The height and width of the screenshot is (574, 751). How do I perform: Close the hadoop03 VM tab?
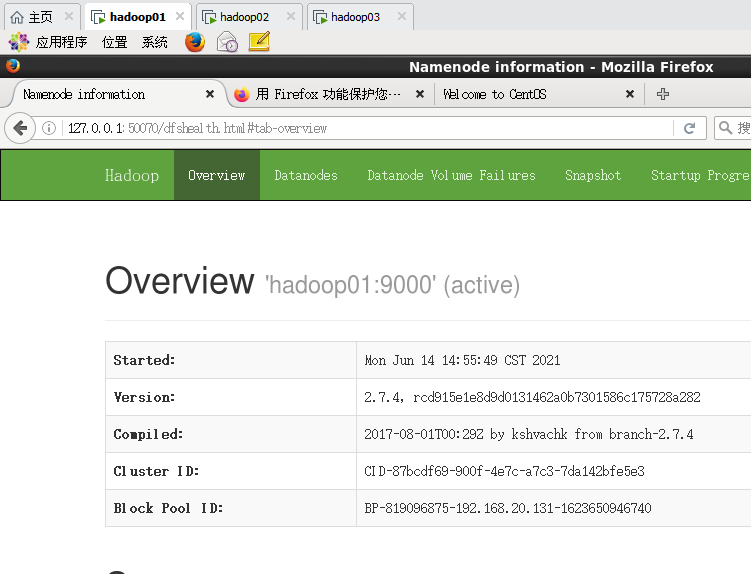tap(402, 17)
